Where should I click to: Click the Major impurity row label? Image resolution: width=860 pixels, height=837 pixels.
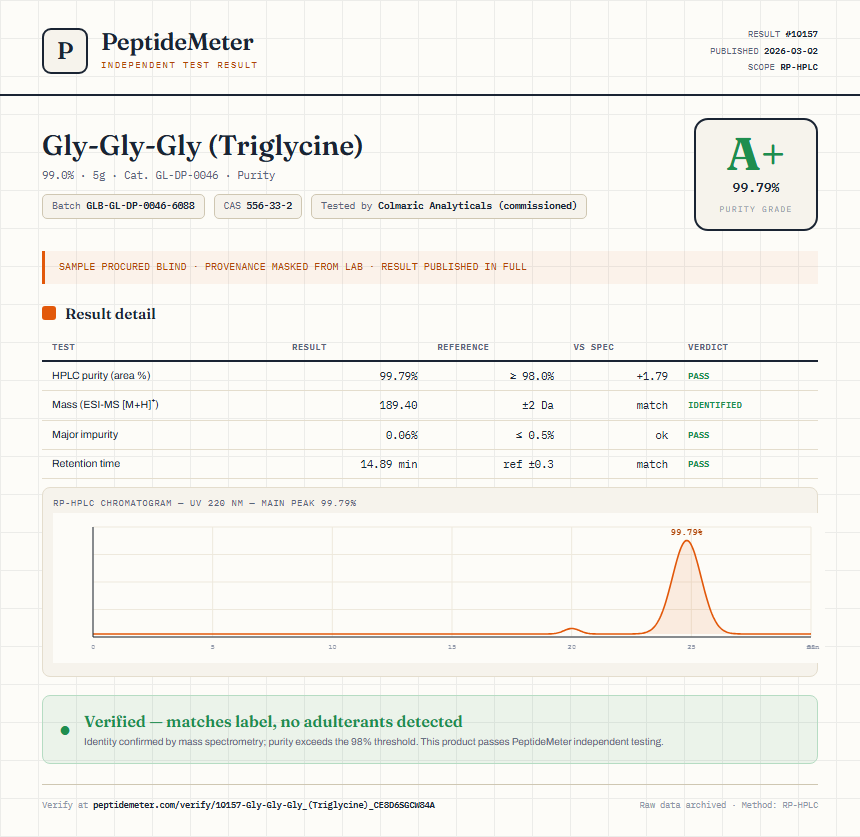coord(85,434)
